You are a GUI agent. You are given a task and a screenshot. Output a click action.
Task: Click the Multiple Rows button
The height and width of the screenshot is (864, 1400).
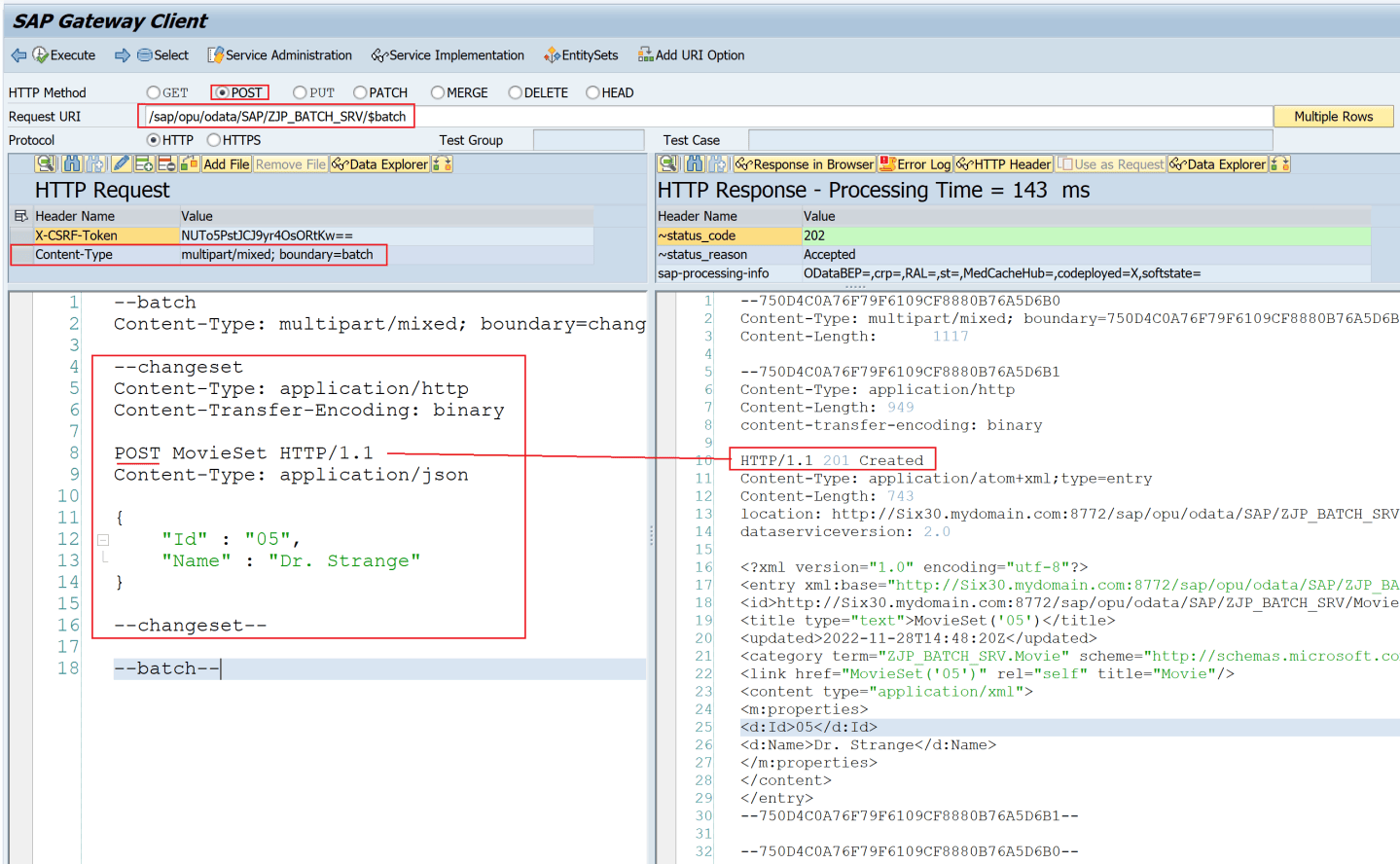1334,117
